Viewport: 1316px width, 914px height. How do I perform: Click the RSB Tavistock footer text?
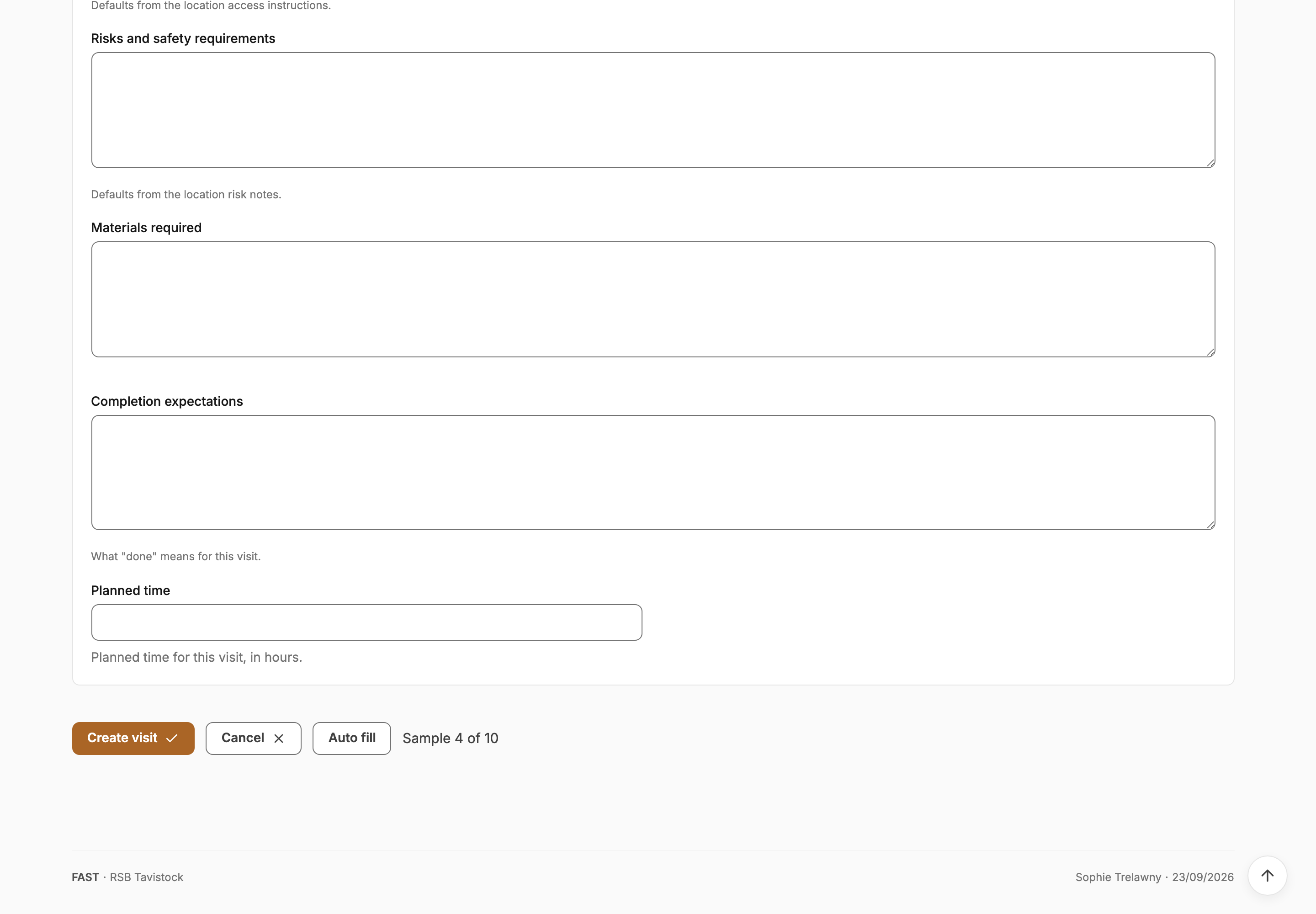pyautogui.click(x=147, y=877)
